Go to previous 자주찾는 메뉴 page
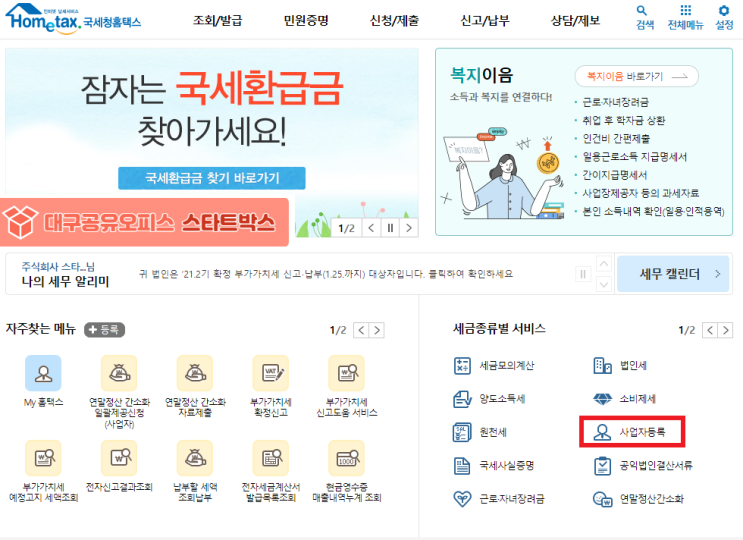The height and width of the screenshot is (540, 743). 361,330
